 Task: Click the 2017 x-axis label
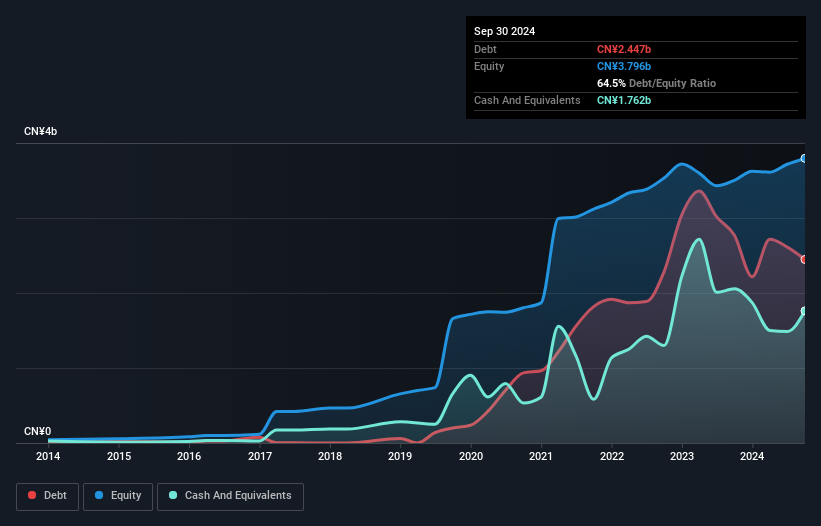[x=260, y=456]
